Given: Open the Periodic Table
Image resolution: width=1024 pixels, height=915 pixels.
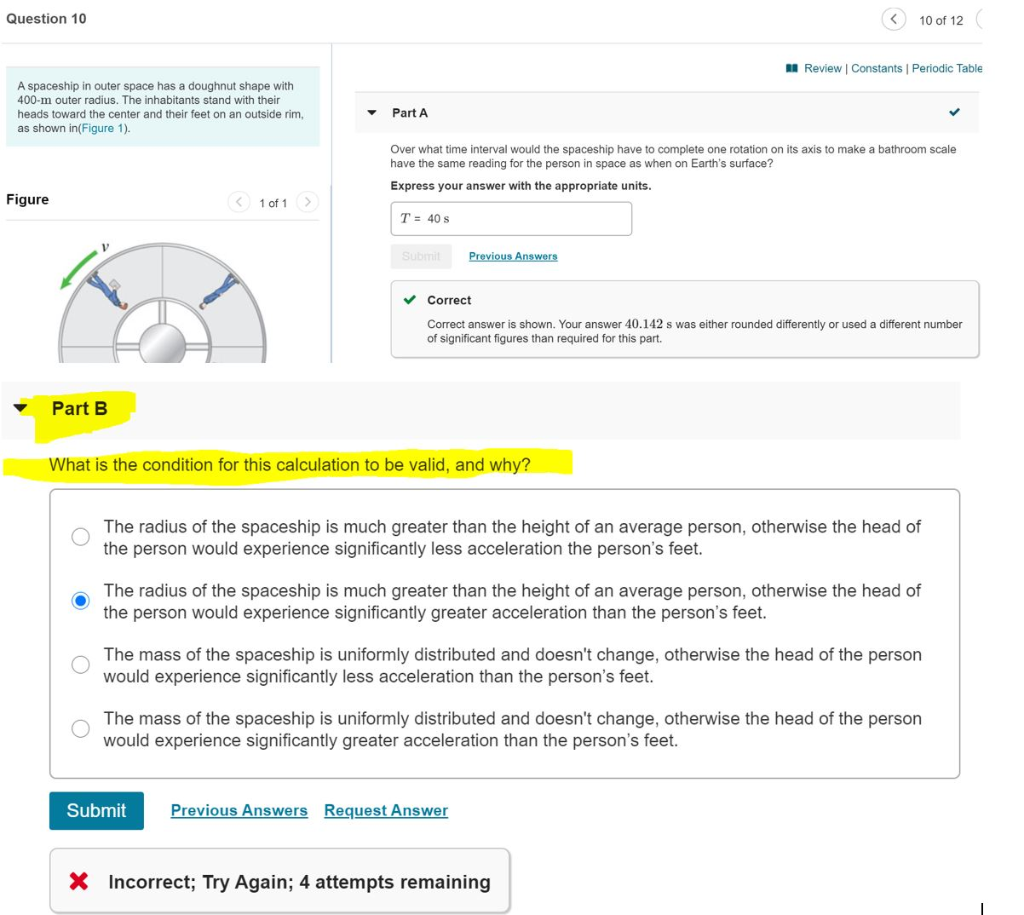Looking at the screenshot, I should [x=948, y=68].
